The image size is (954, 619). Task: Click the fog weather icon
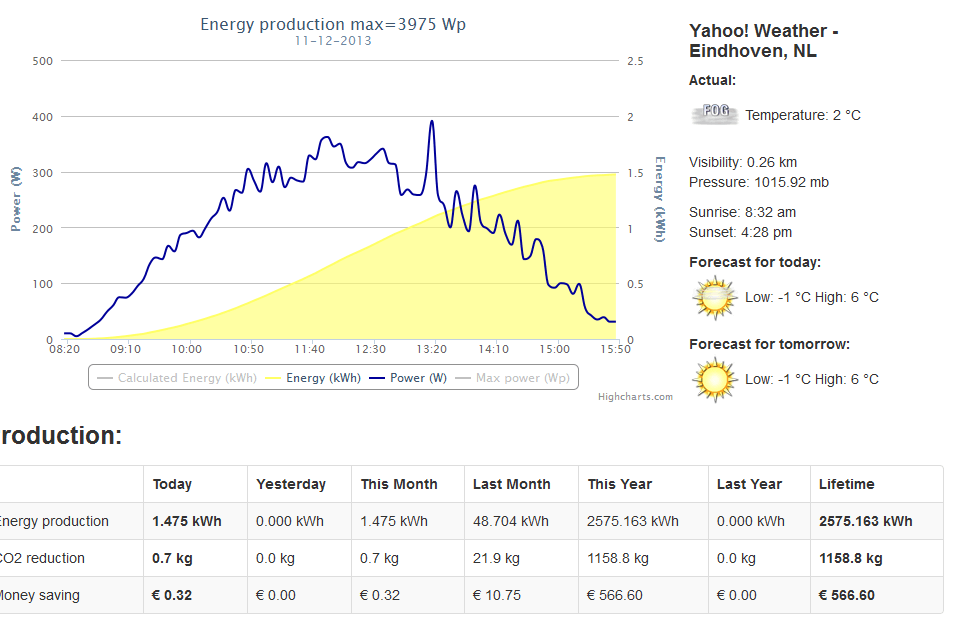point(715,113)
